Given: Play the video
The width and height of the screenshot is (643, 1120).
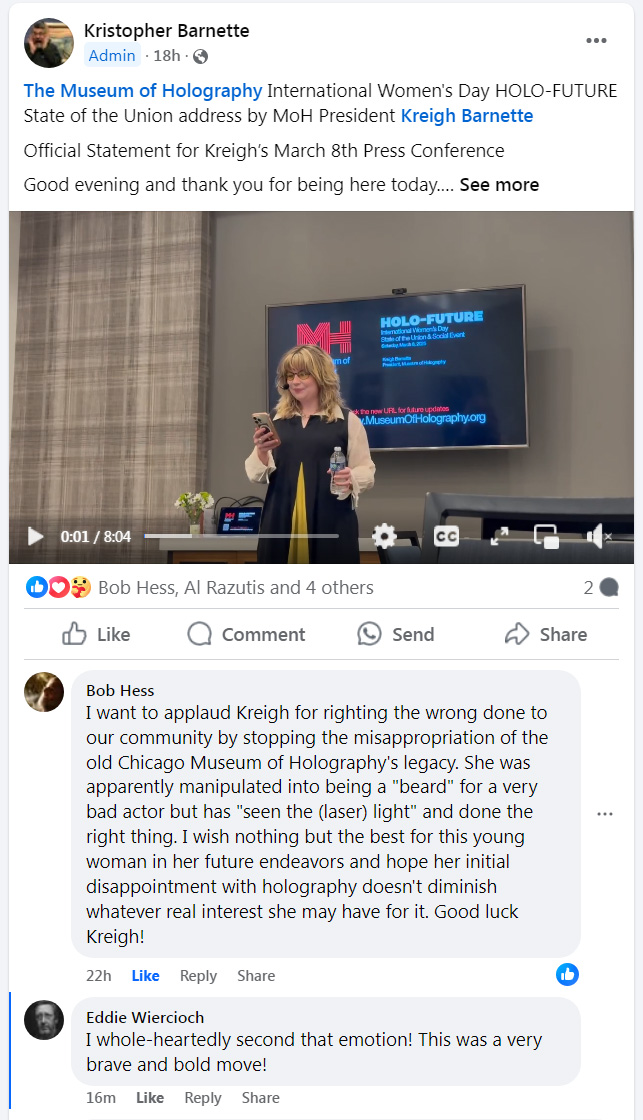Looking at the screenshot, I should tap(35, 536).
